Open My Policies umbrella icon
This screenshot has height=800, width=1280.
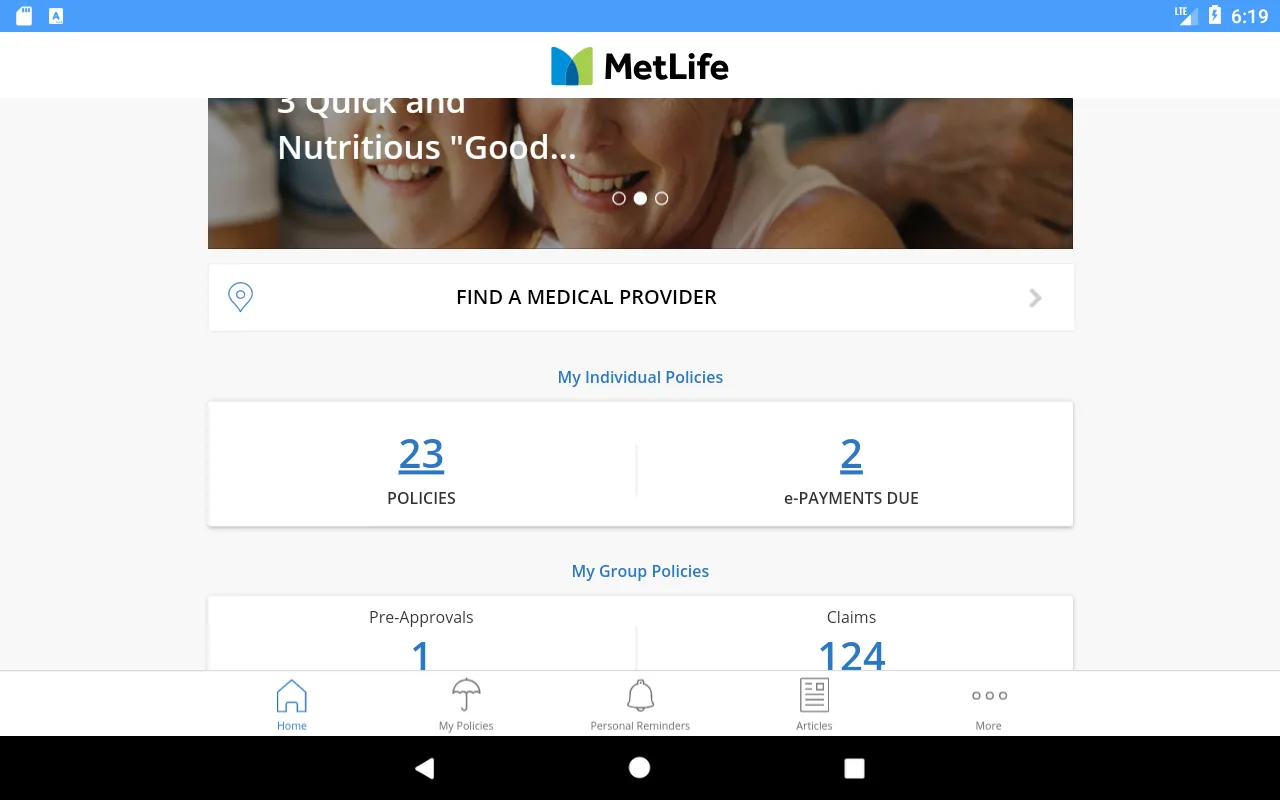click(466, 695)
